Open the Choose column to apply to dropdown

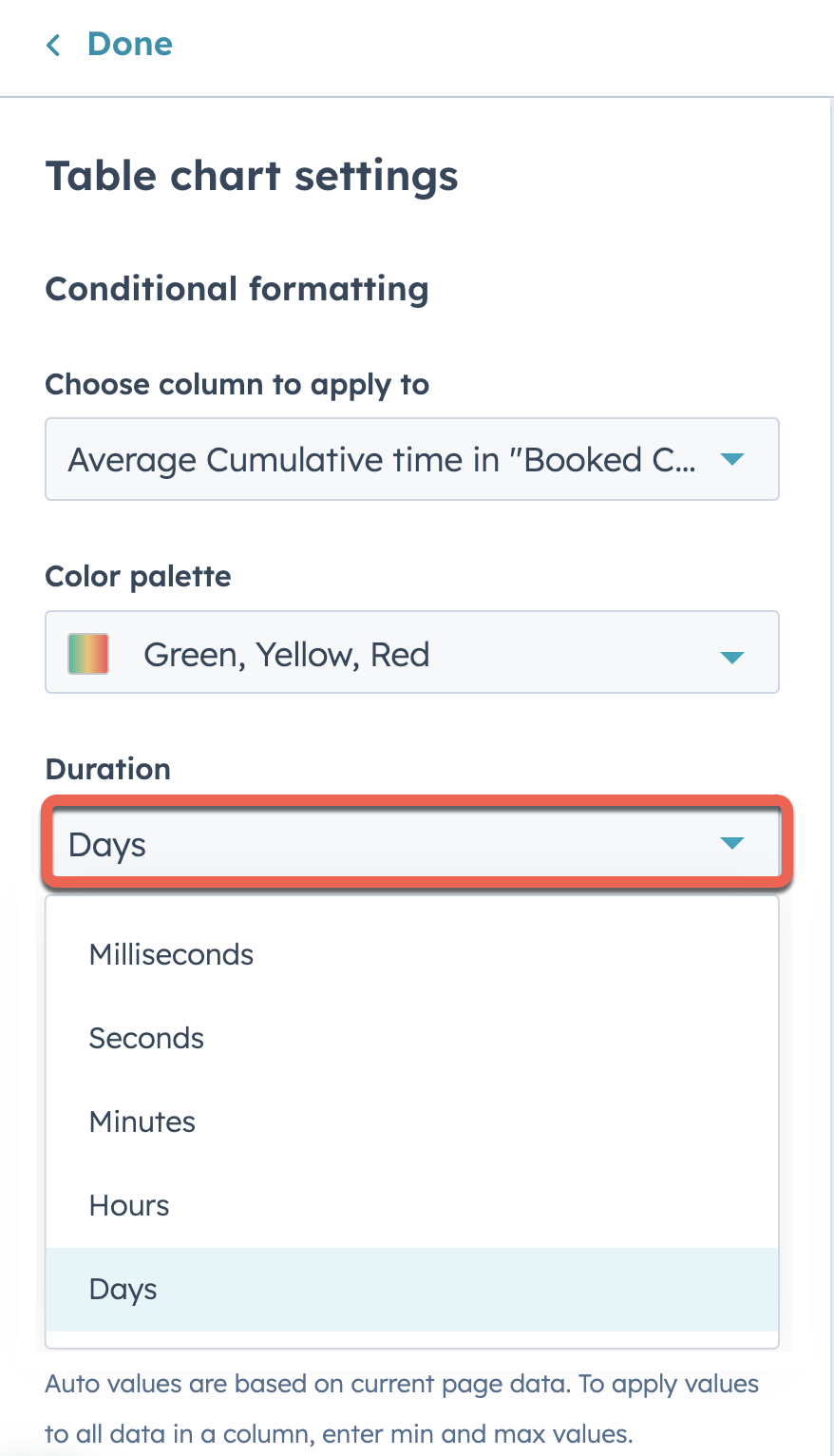tap(411, 459)
